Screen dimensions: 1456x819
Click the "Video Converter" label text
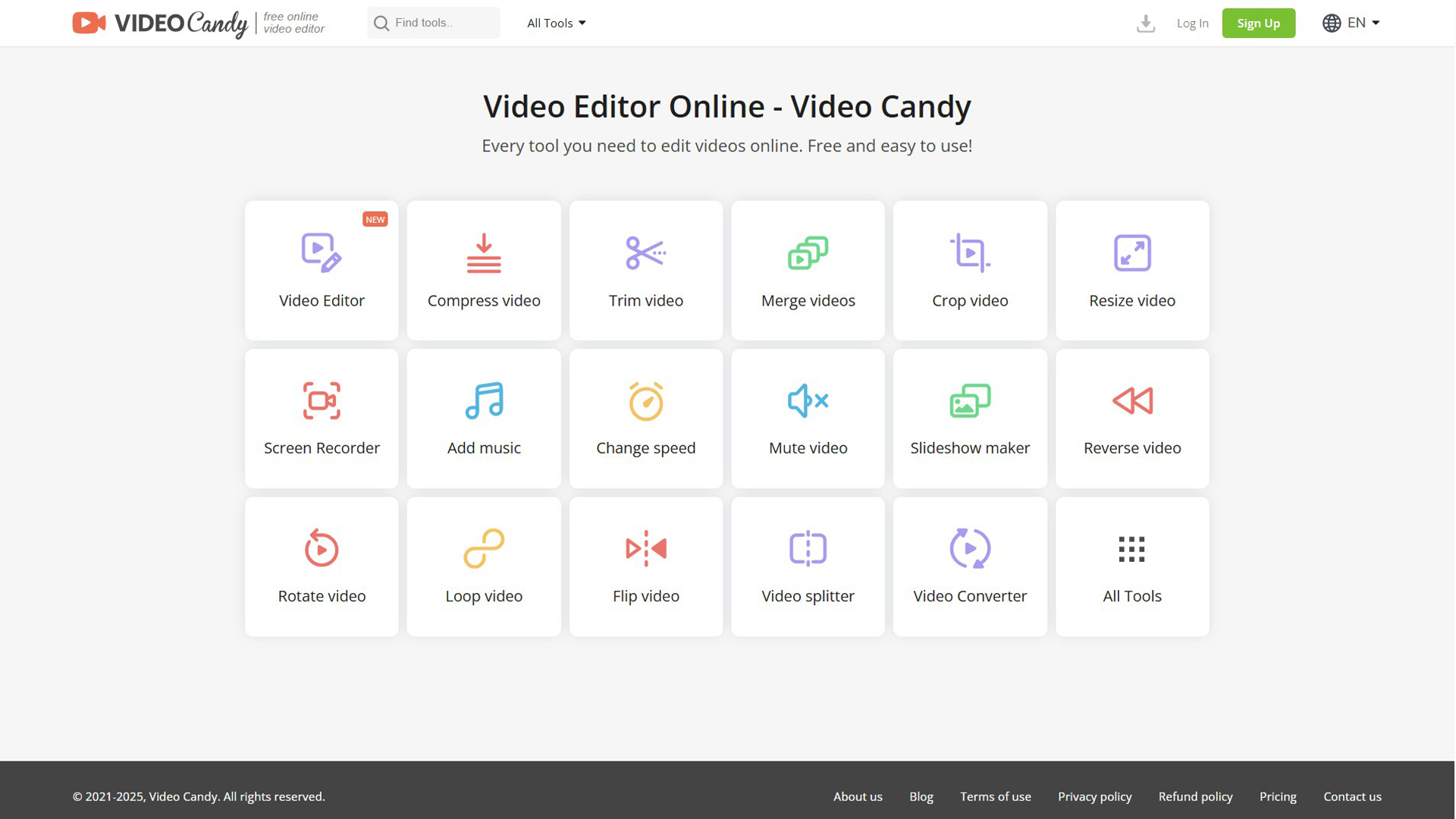[970, 596]
